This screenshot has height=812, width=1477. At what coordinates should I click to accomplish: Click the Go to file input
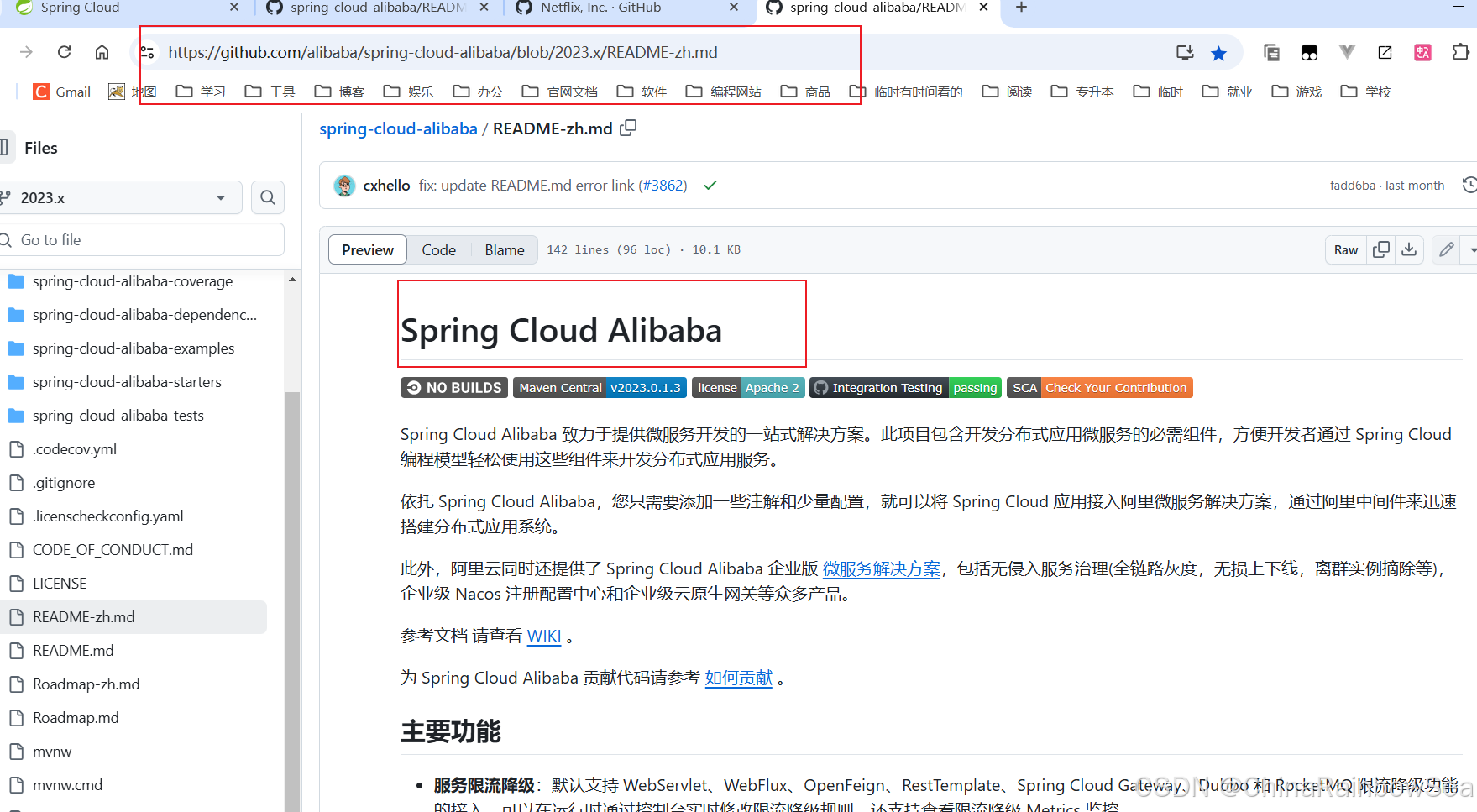coord(141,240)
